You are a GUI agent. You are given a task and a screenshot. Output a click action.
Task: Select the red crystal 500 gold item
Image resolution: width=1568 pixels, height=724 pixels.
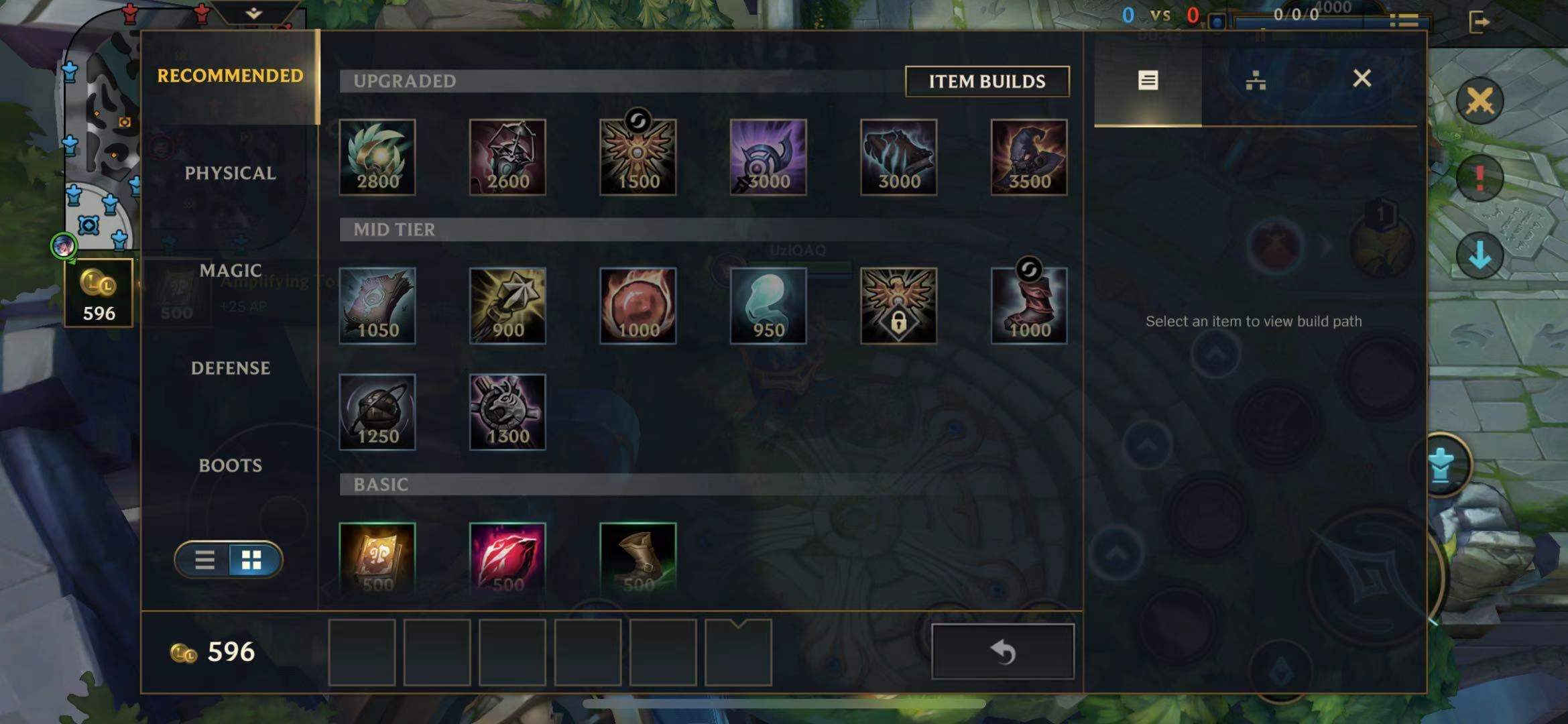pos(507,558)
